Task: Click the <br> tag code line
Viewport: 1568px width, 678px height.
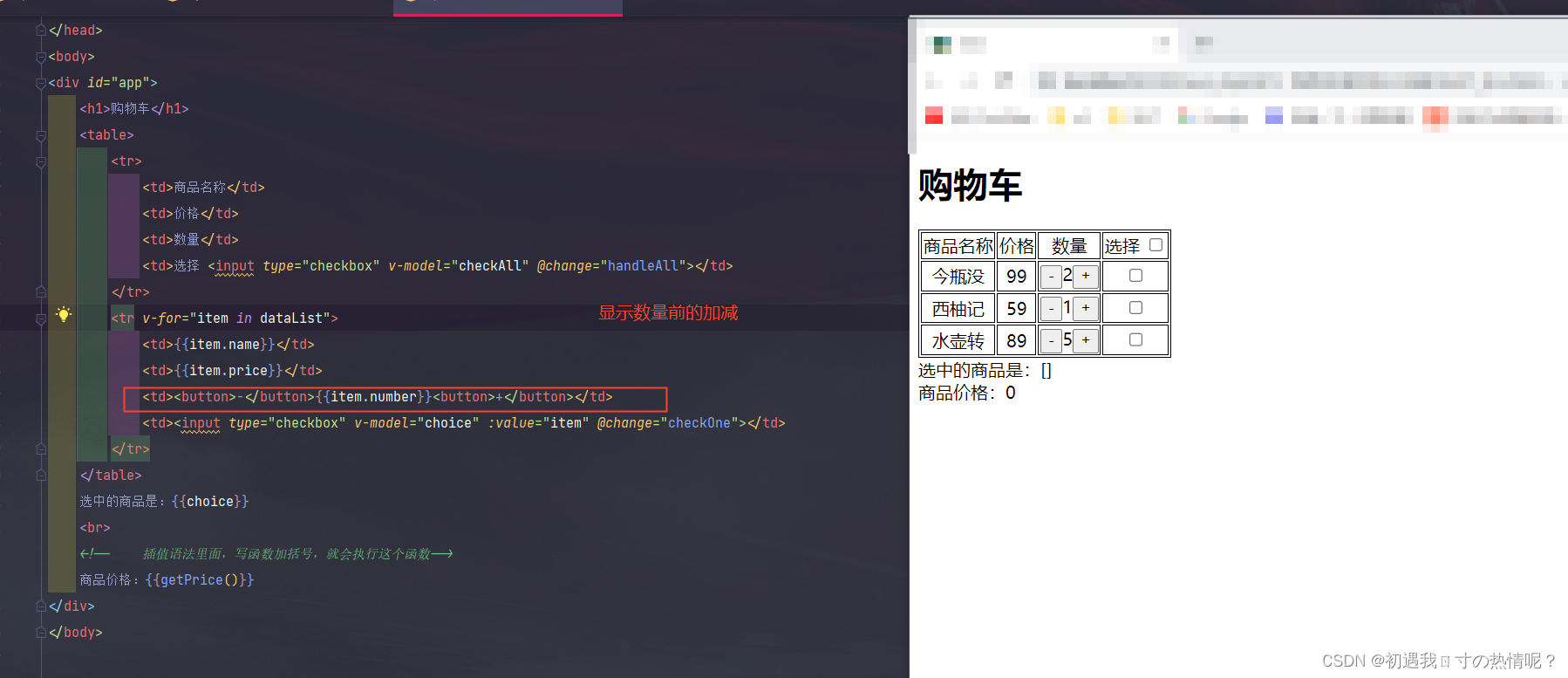Action: coord(95,528)
